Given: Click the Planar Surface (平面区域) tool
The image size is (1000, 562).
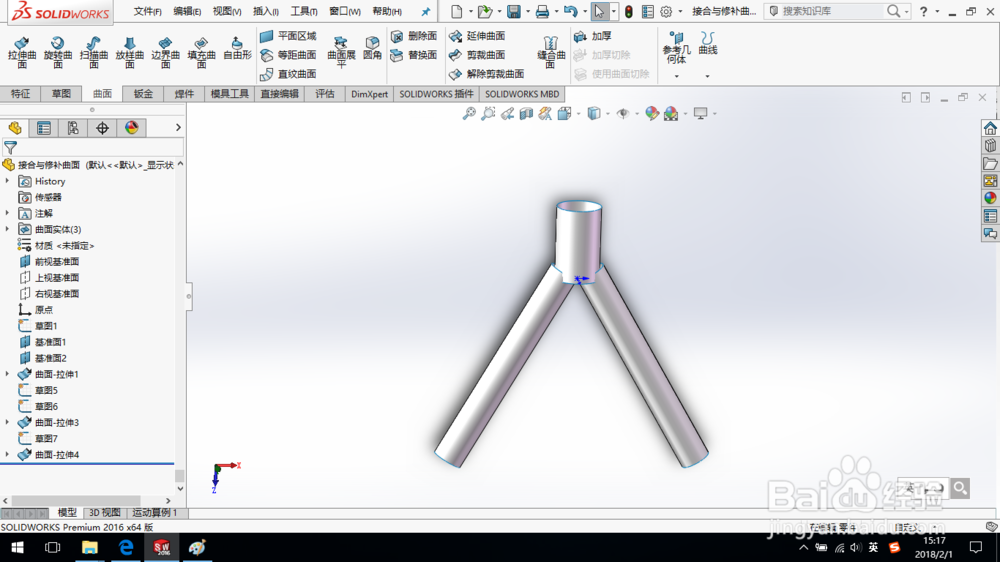Looking at the screenshot, I should 288,36.
